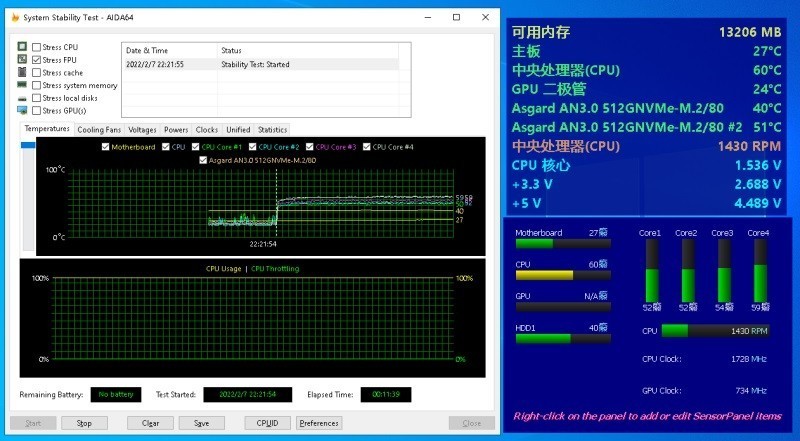Click the CPU chip icon beside Stress CPU
Image resolution: width=800 pixels, height=441 pixels.
[22, 47]
